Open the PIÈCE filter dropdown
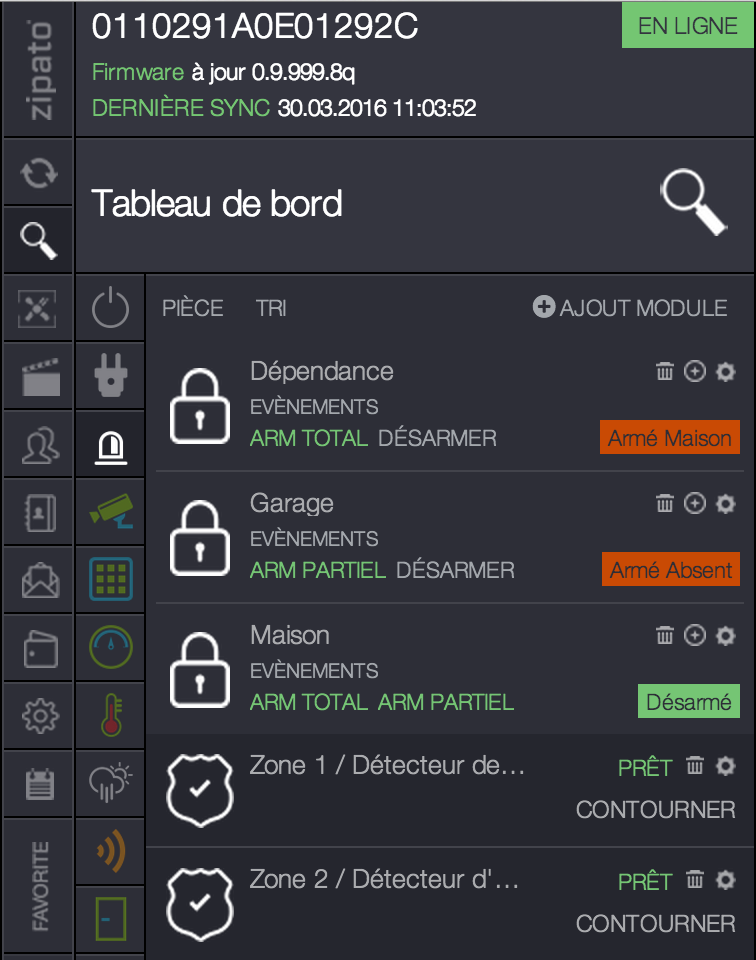This screenshot has width=756, height=960. [x=192, y=308]
